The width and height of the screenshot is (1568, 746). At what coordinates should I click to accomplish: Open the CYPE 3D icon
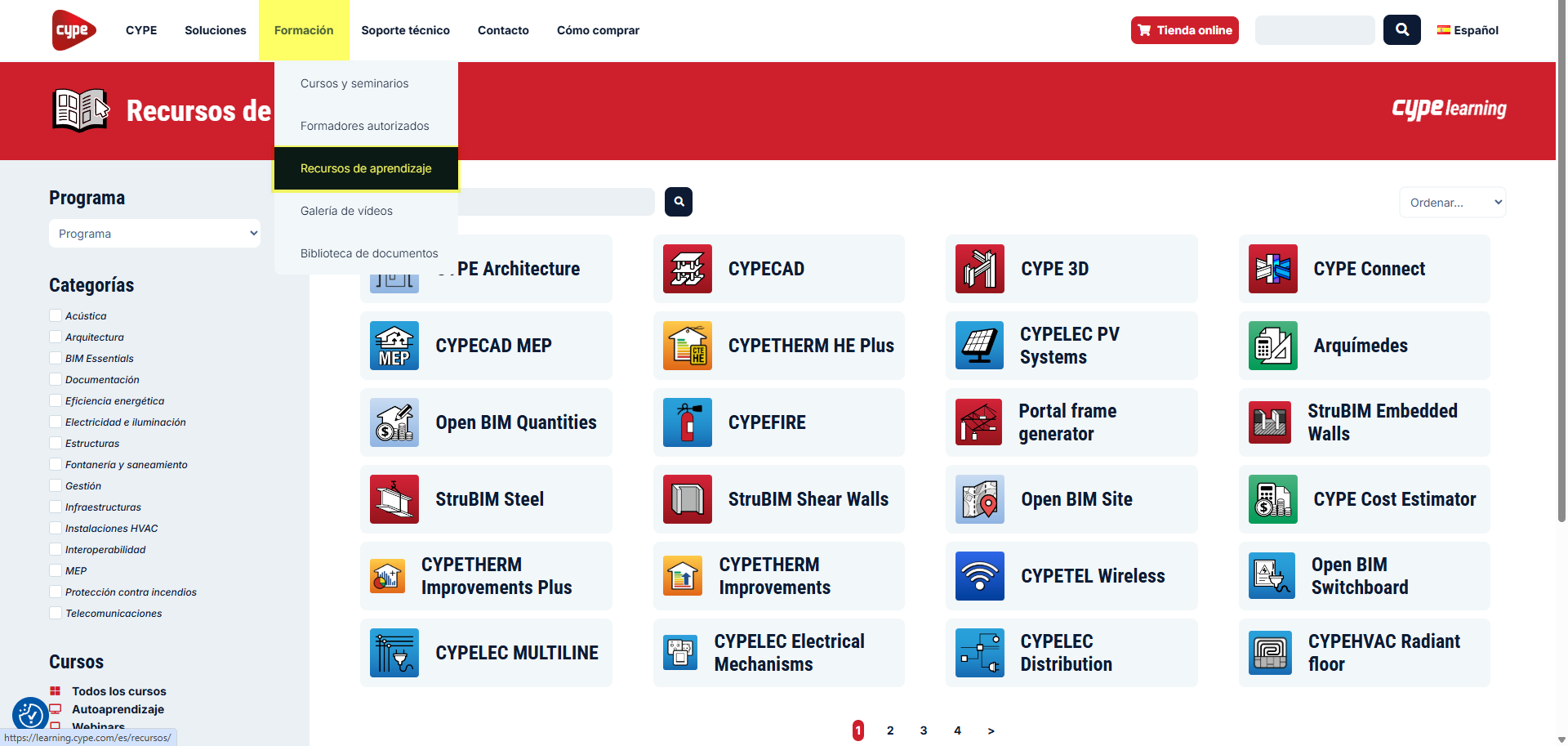[979, 269]
